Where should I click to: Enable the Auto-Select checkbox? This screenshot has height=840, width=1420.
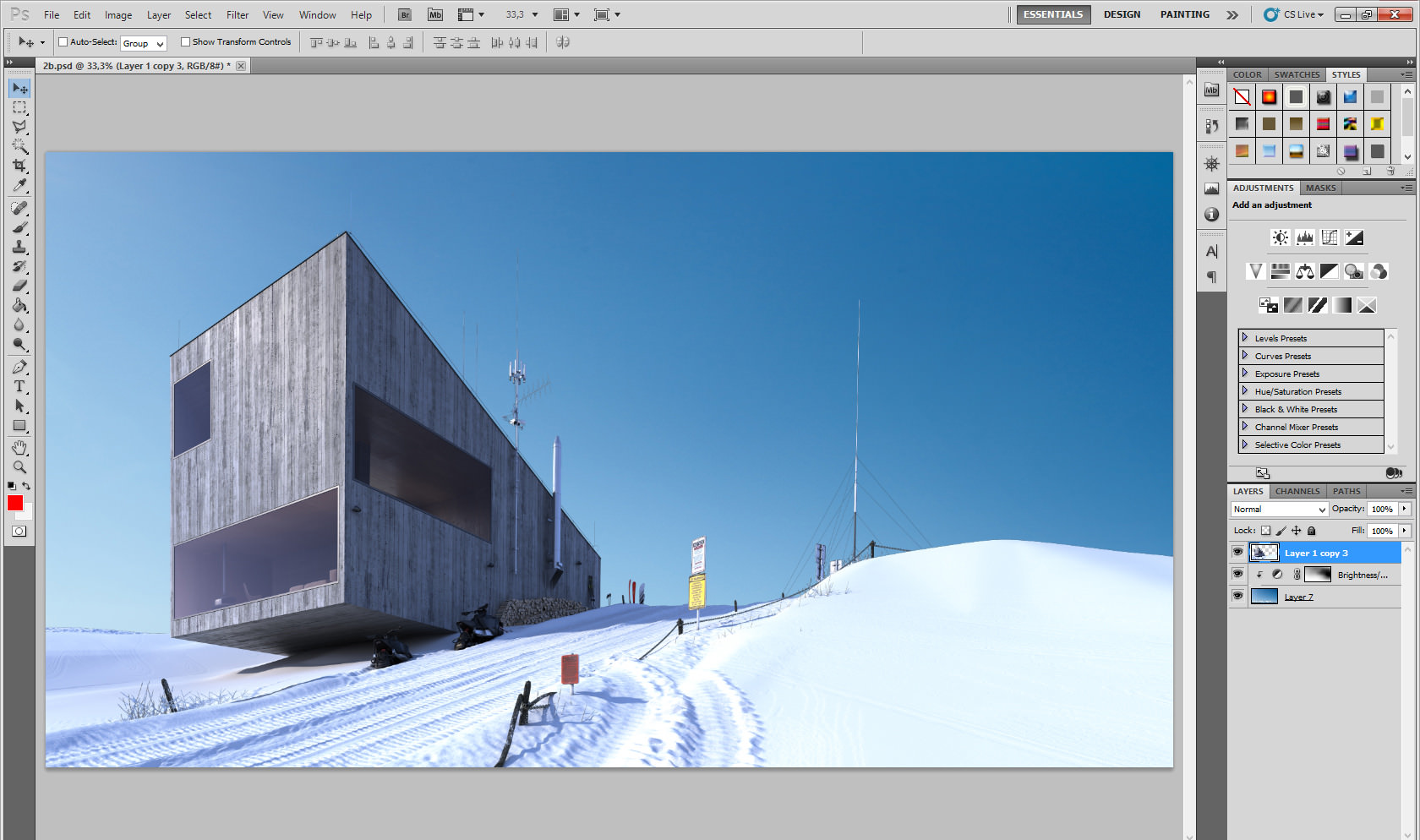click(x=63, y=42)
